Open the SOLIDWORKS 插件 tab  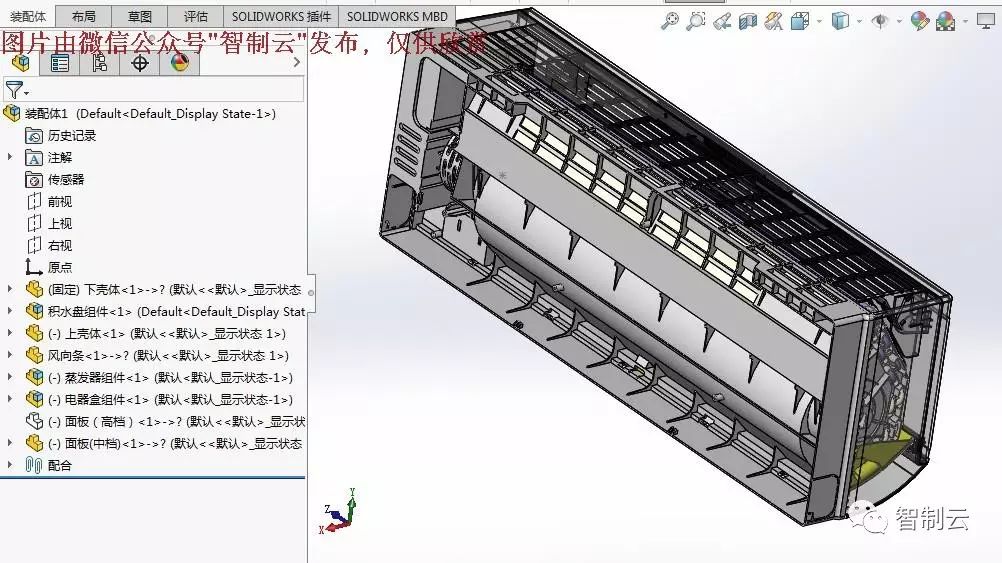pos(281,16)
